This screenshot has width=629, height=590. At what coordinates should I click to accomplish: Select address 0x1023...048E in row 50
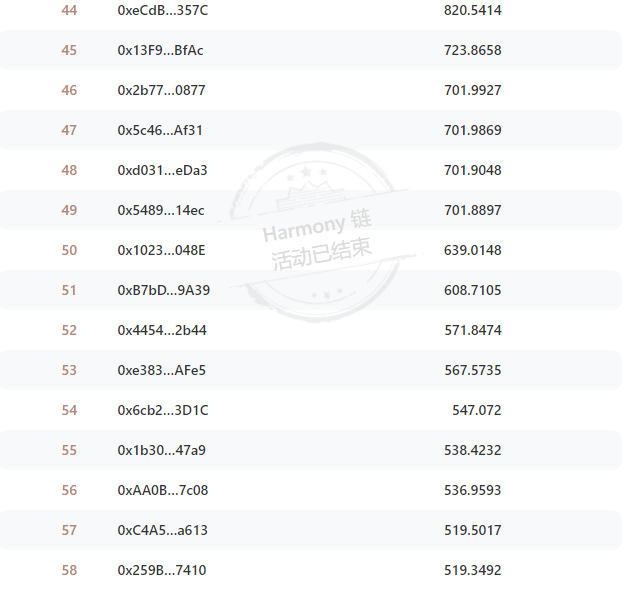click(x=161, y=250)
